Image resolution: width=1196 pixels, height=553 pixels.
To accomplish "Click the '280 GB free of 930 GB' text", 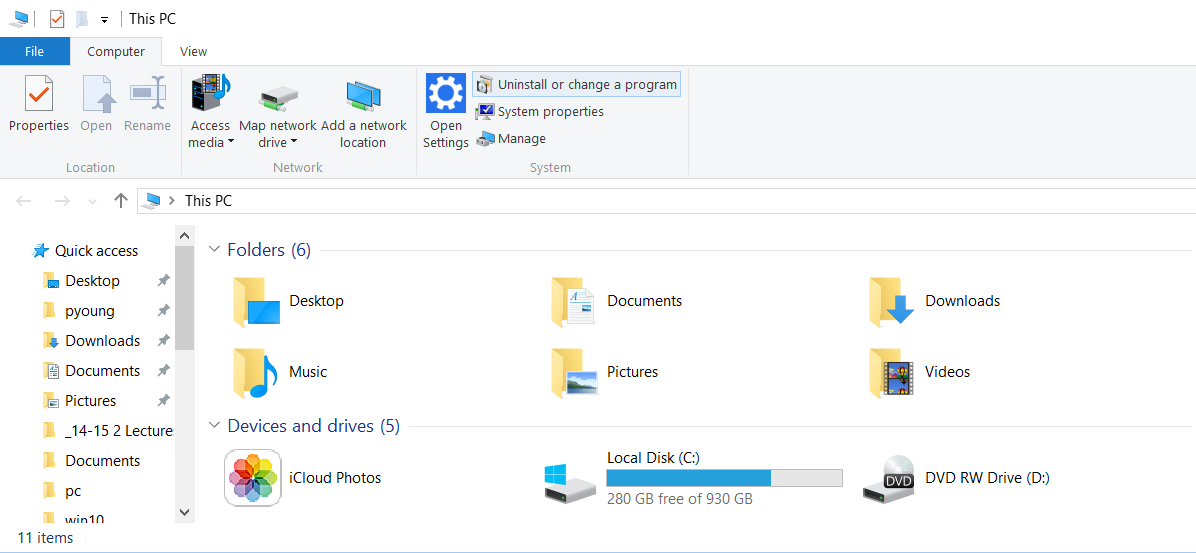I will (x=680, y=499).
